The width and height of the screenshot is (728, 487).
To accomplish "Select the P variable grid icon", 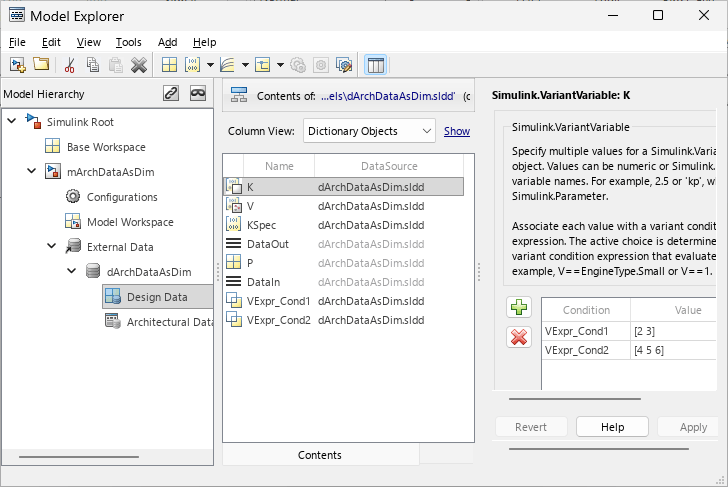I will tap(234, 262).
